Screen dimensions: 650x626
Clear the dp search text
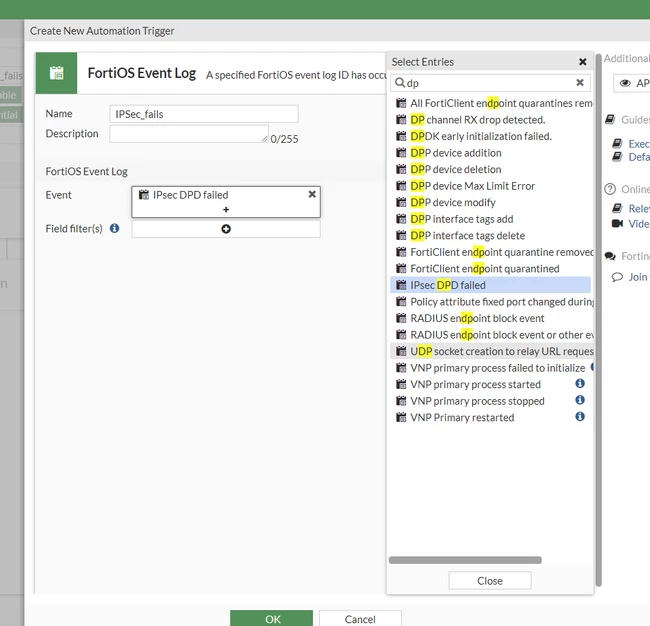coord(580,82)
